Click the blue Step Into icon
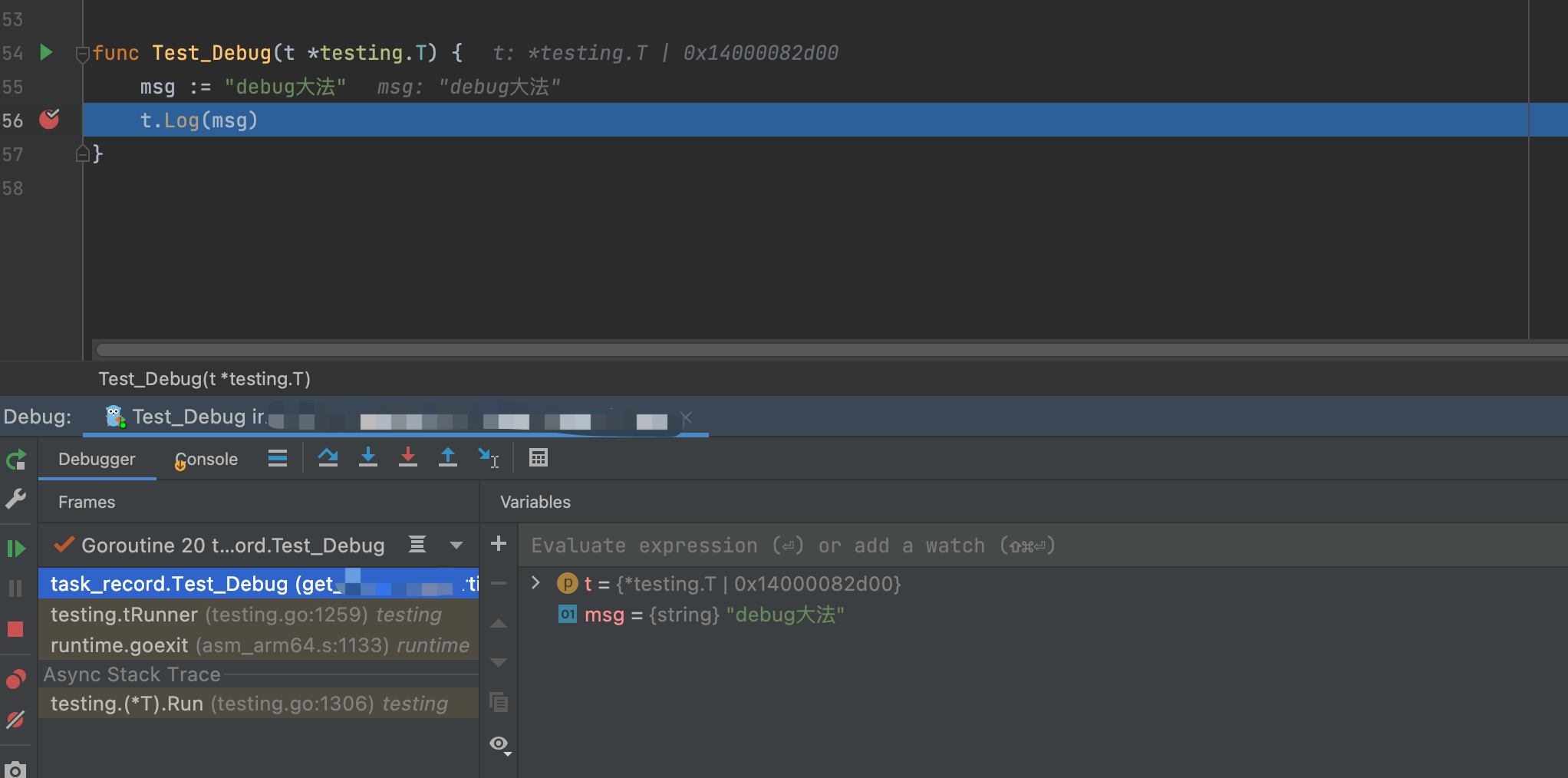This screenshot has width=1568, height=778. 368,458
